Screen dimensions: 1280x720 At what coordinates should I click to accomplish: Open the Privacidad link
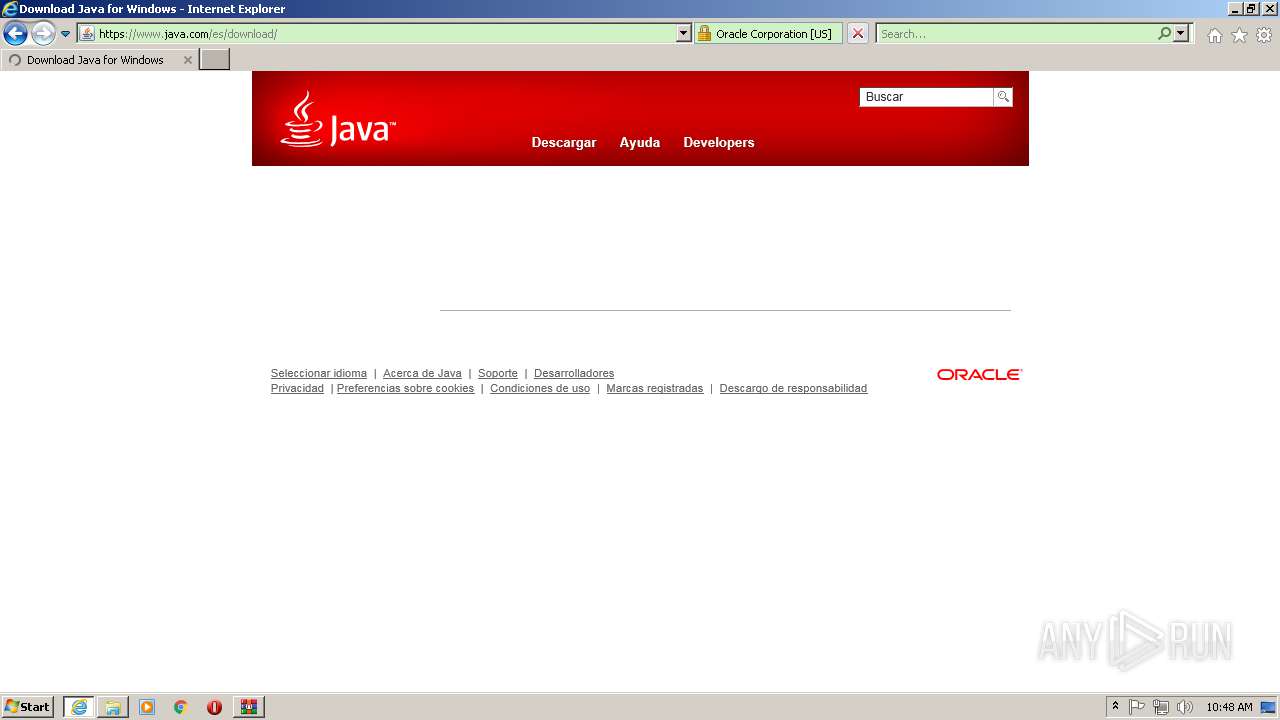[x=297, y=388]
